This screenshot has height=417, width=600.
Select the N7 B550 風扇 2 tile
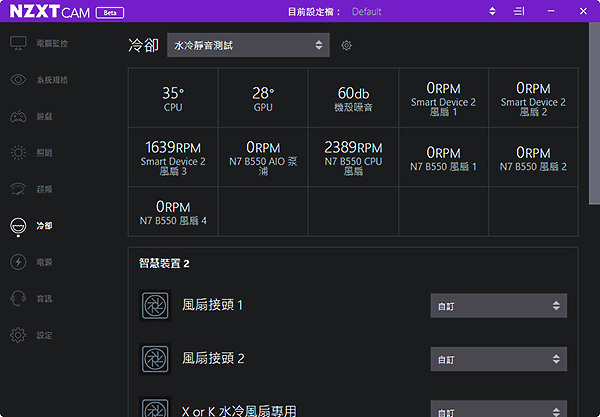(x=533, y=157)
